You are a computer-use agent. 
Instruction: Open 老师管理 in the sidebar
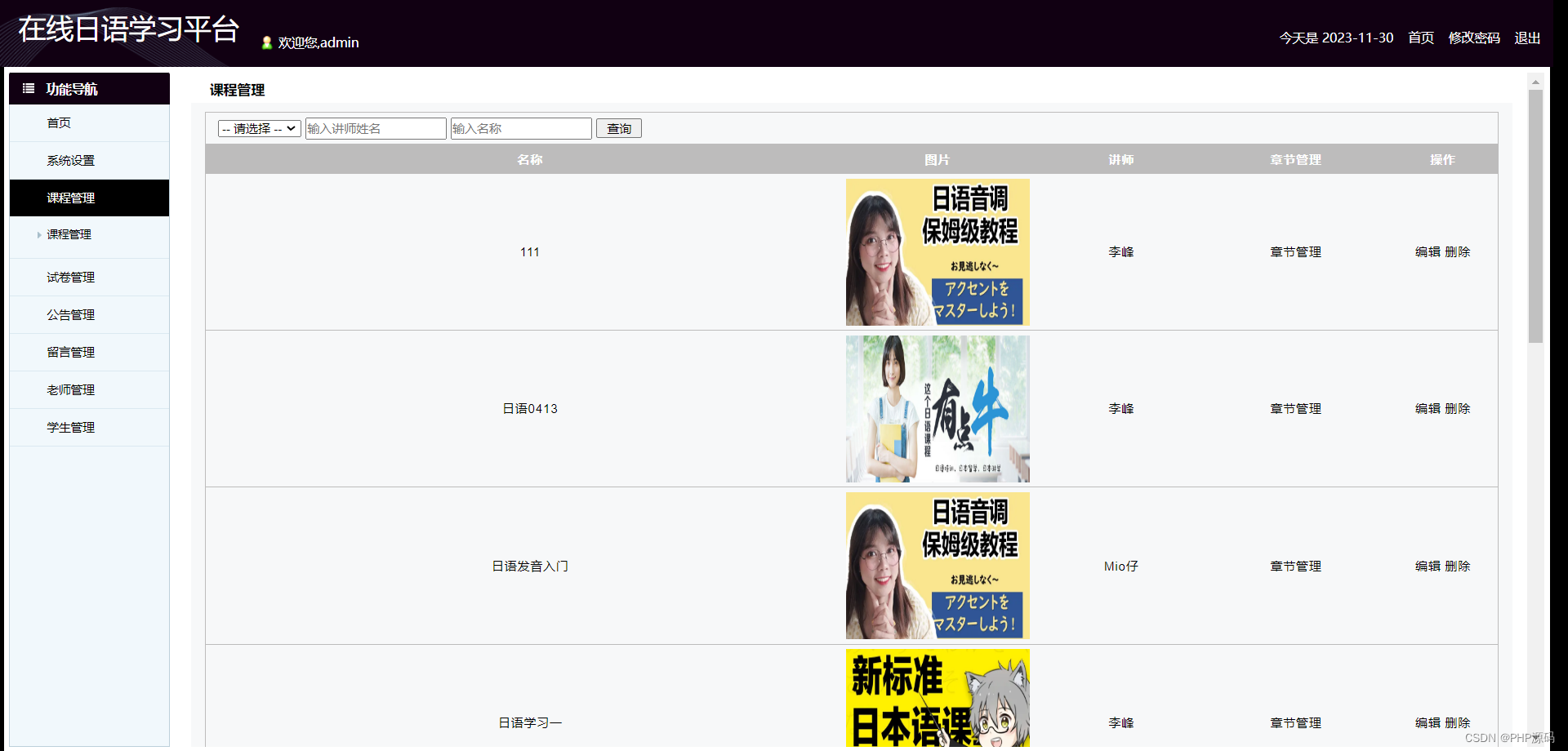89,390
